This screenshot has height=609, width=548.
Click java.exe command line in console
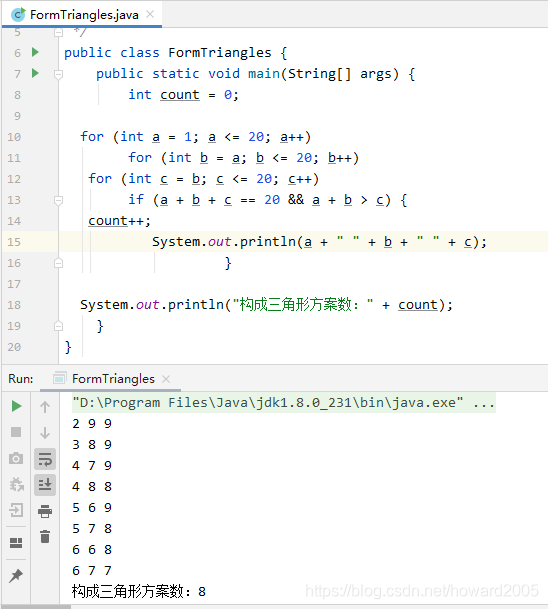tap(284, 402)
